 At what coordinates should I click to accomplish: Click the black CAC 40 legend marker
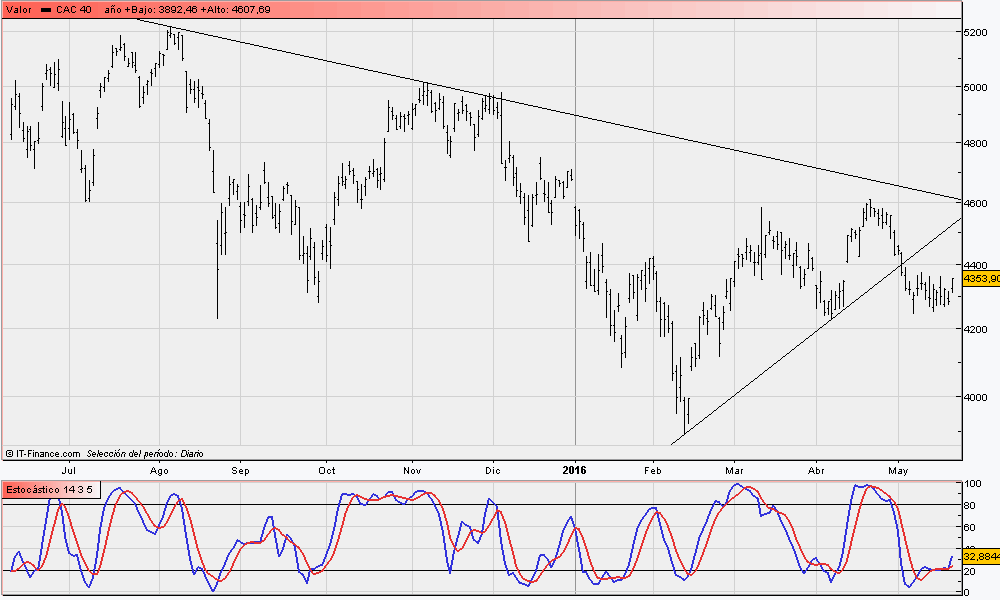[x=46, y=9]
